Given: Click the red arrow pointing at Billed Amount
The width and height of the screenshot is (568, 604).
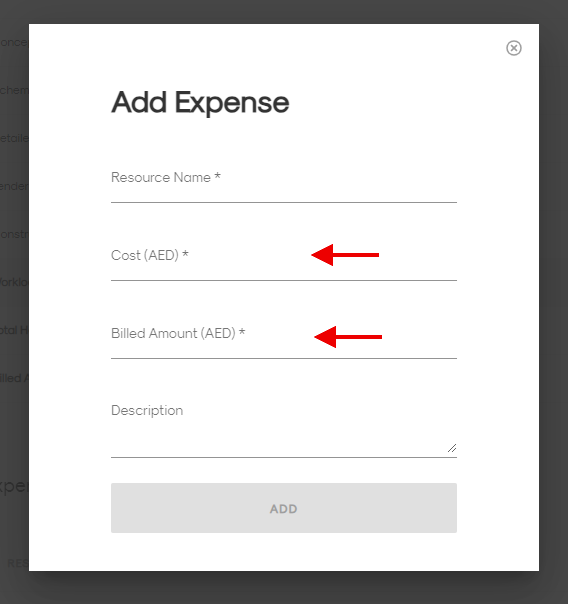Looking at the screenshot, I should [x=348, y=337].
